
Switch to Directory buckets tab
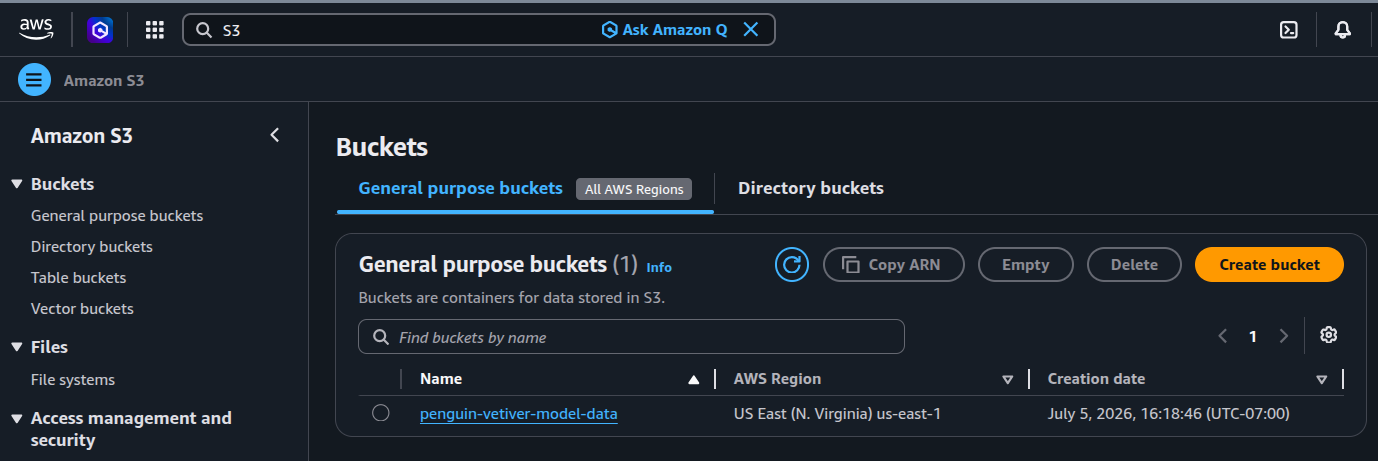(x=811, y=188)
